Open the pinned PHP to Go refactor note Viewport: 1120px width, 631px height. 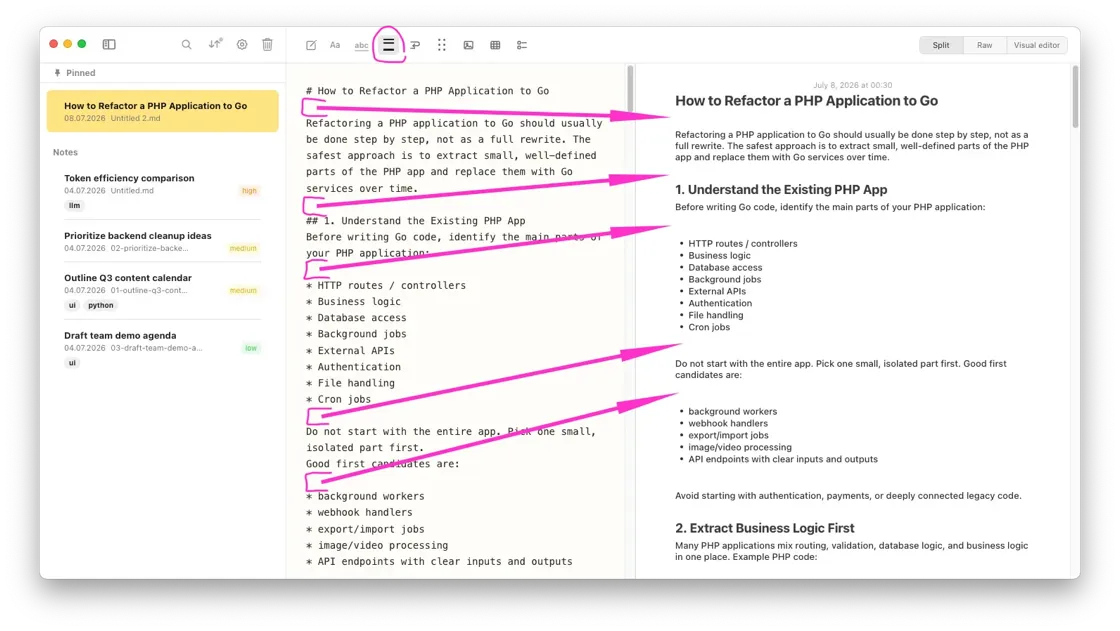(163, 111)
